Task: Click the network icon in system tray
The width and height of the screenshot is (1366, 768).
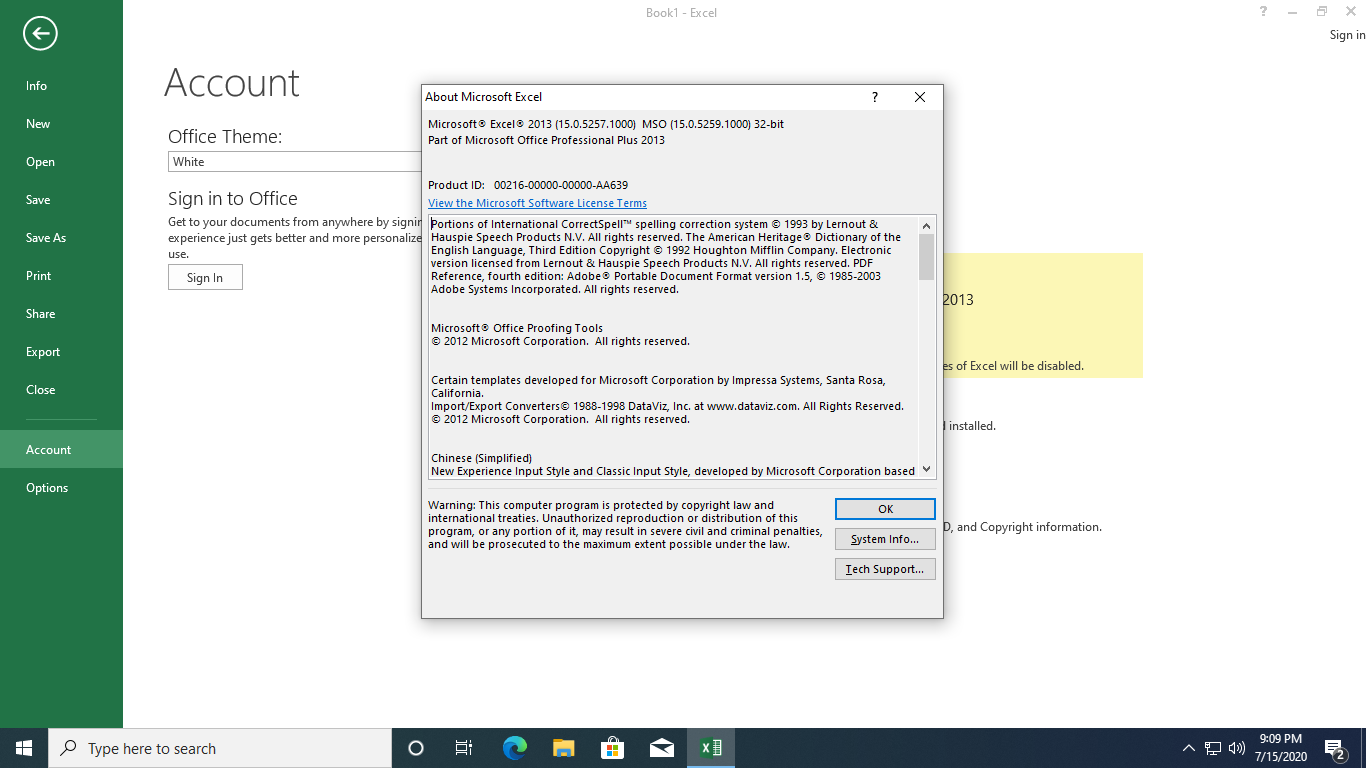Action: (x=1213, y=748)
